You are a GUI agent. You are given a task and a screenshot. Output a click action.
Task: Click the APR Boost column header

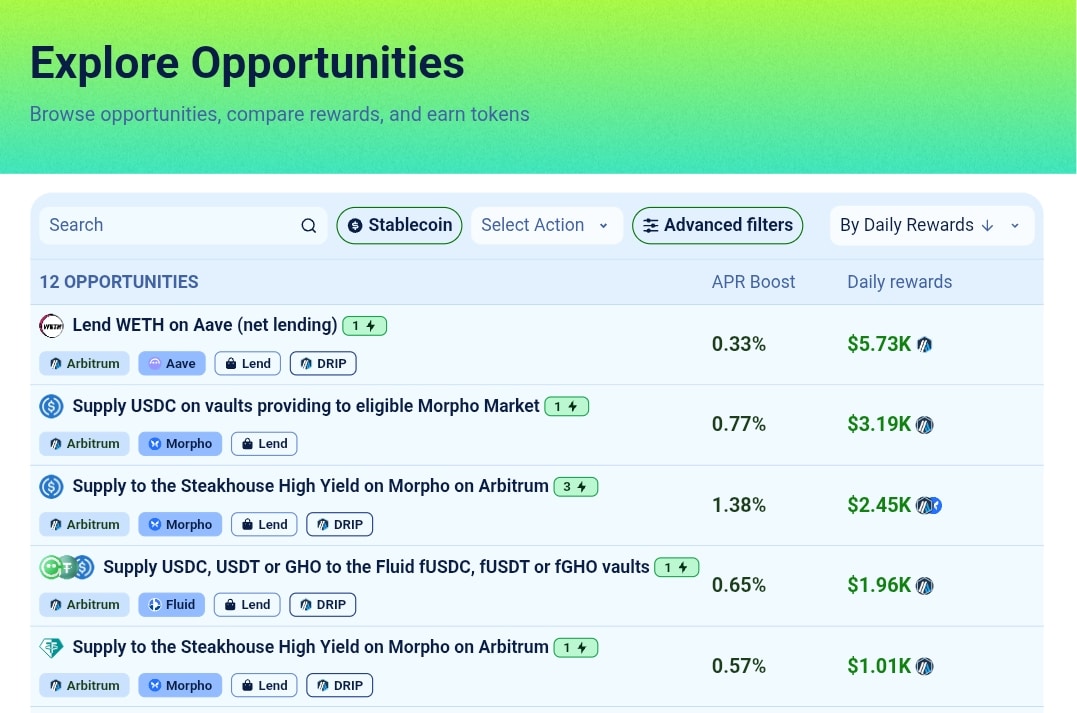[x=753, y=282]
